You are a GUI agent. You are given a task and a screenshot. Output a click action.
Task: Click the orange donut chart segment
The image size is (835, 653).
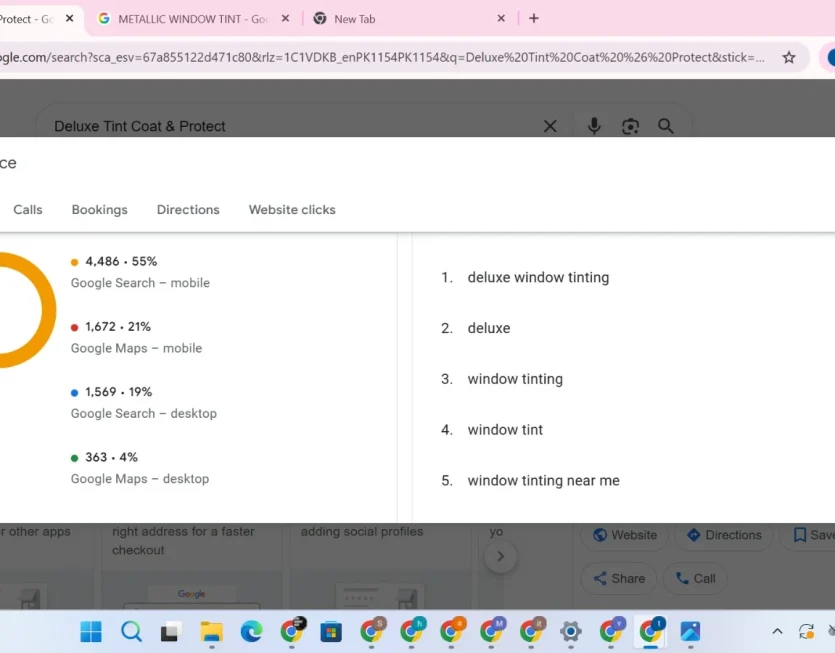(x=48, y=311)
